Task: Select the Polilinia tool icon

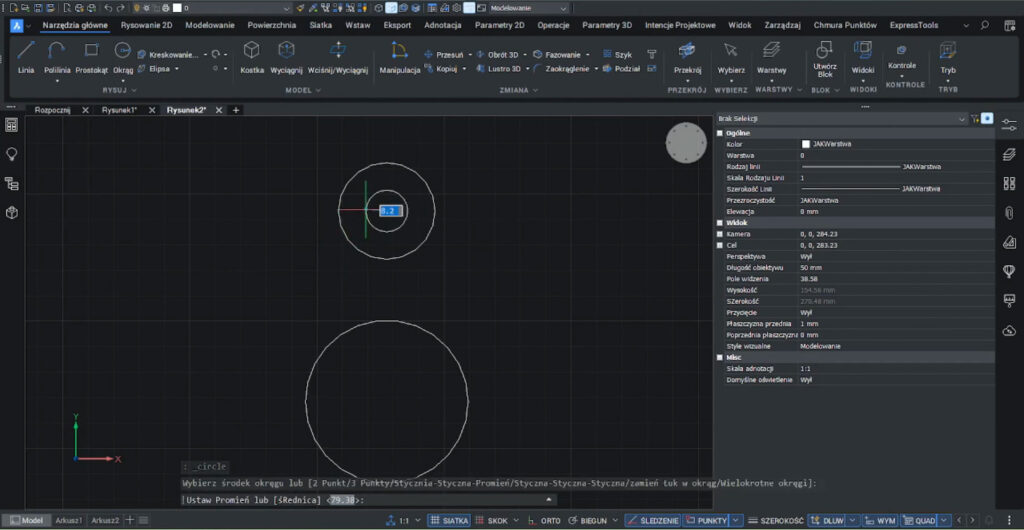Action: (57, 51)
